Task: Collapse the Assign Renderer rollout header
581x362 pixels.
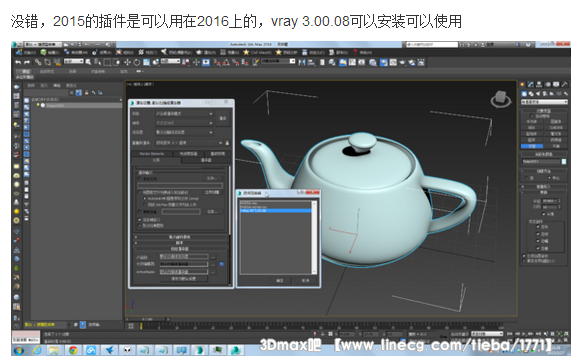Action: pos(180,249)
